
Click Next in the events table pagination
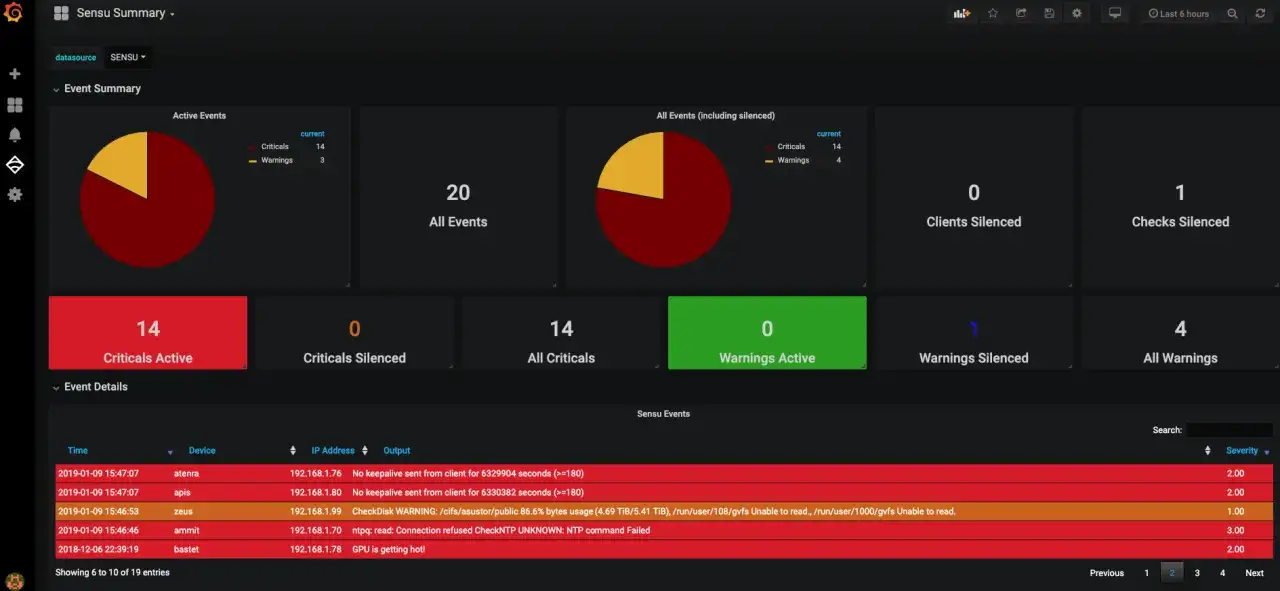[1253, 572]
